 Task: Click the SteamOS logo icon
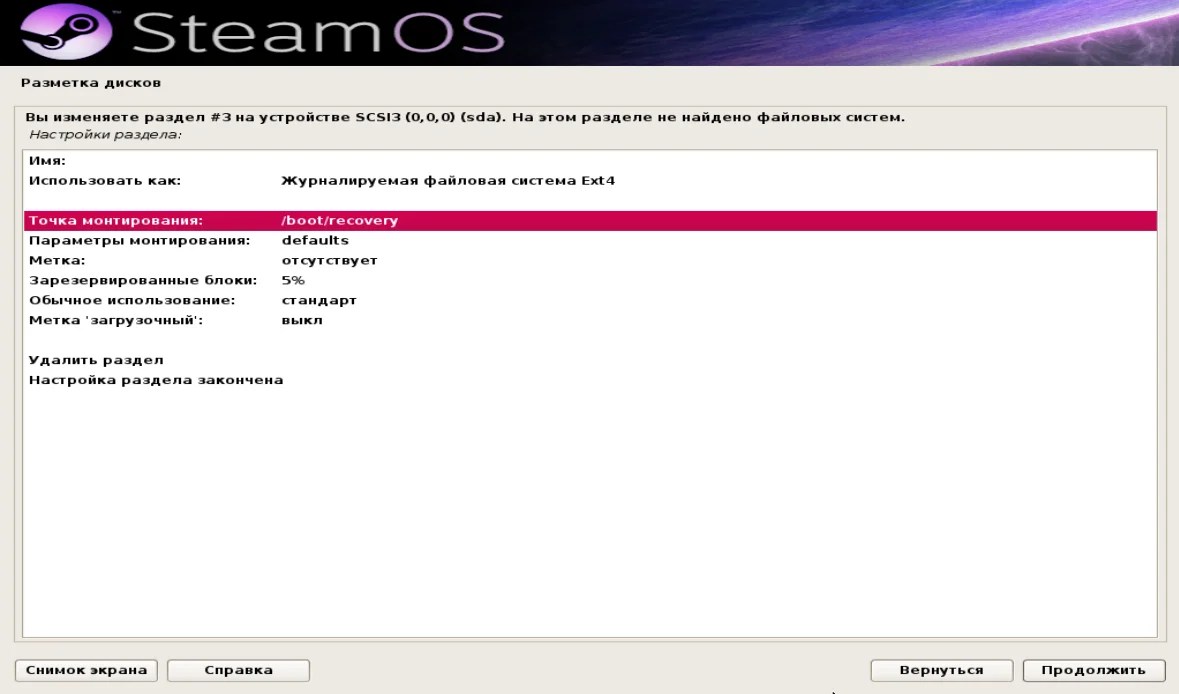[66, 31]
